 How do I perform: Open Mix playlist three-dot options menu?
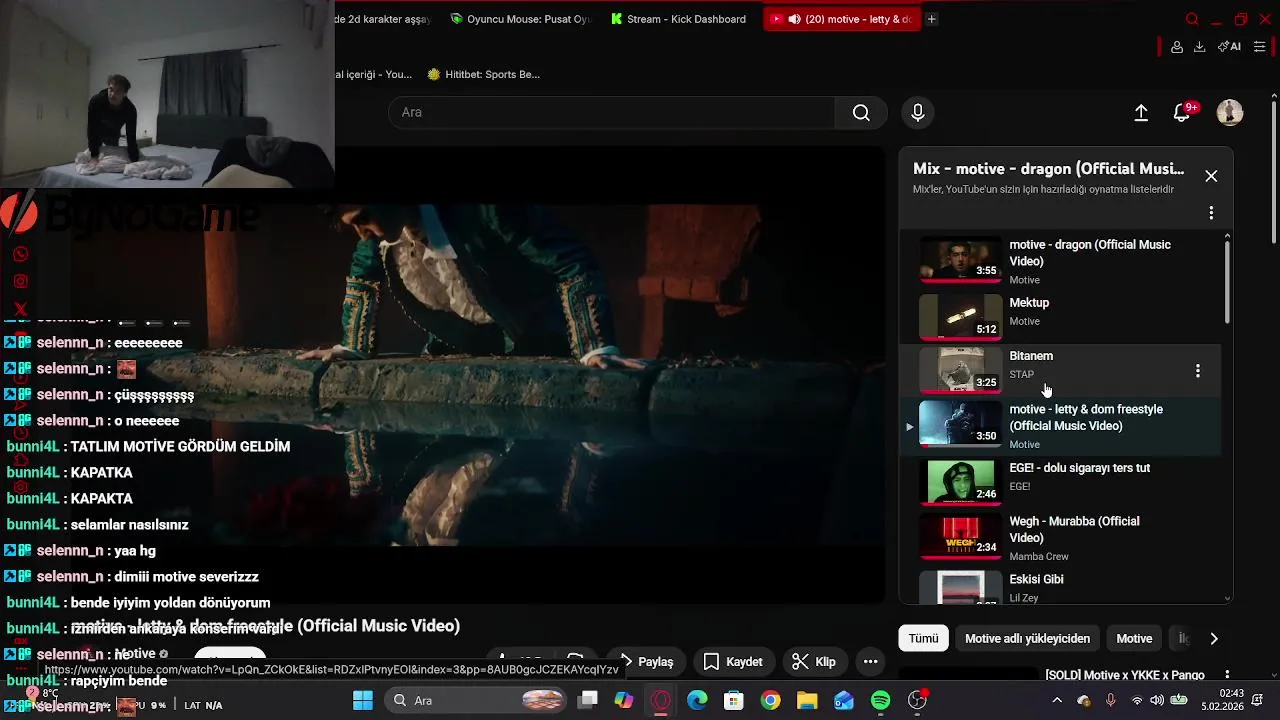(x=1211, y=213)
